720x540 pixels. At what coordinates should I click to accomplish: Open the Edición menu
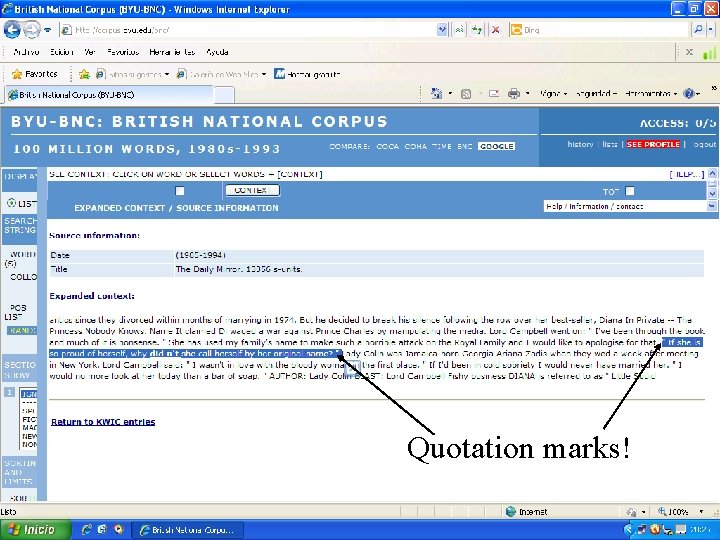click(62, 52)
